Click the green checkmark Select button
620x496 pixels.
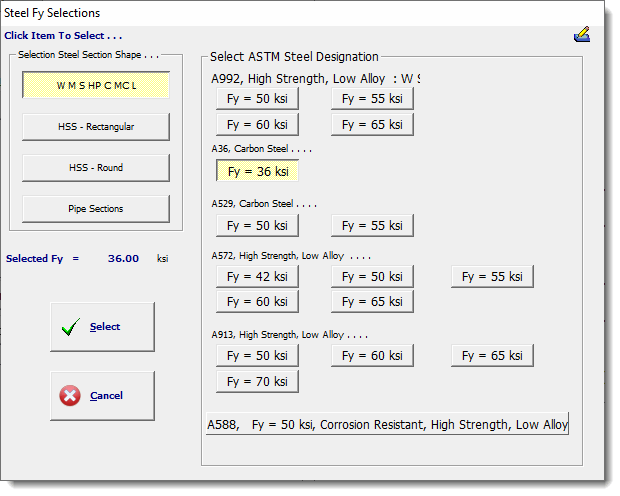pos(102,327)
